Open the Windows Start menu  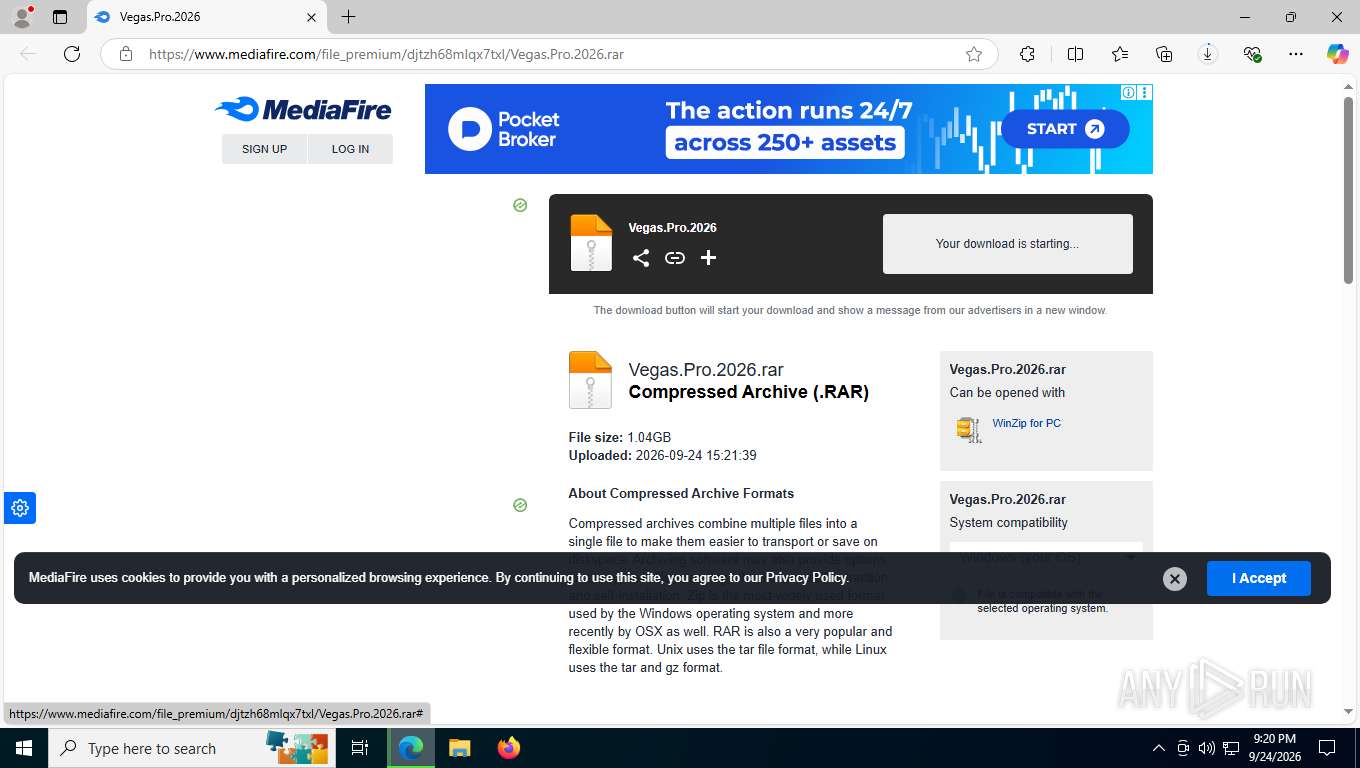pos(22,748)
